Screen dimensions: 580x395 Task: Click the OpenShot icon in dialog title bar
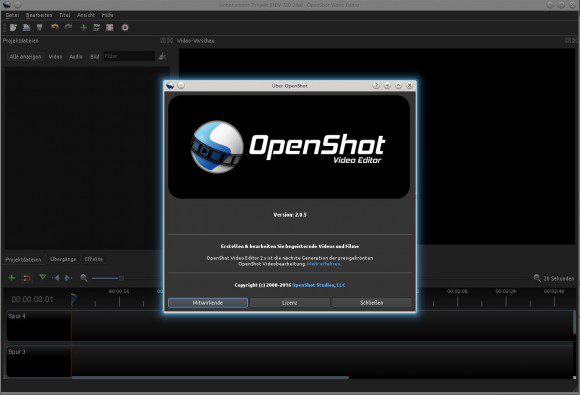(x=170, y=85)
